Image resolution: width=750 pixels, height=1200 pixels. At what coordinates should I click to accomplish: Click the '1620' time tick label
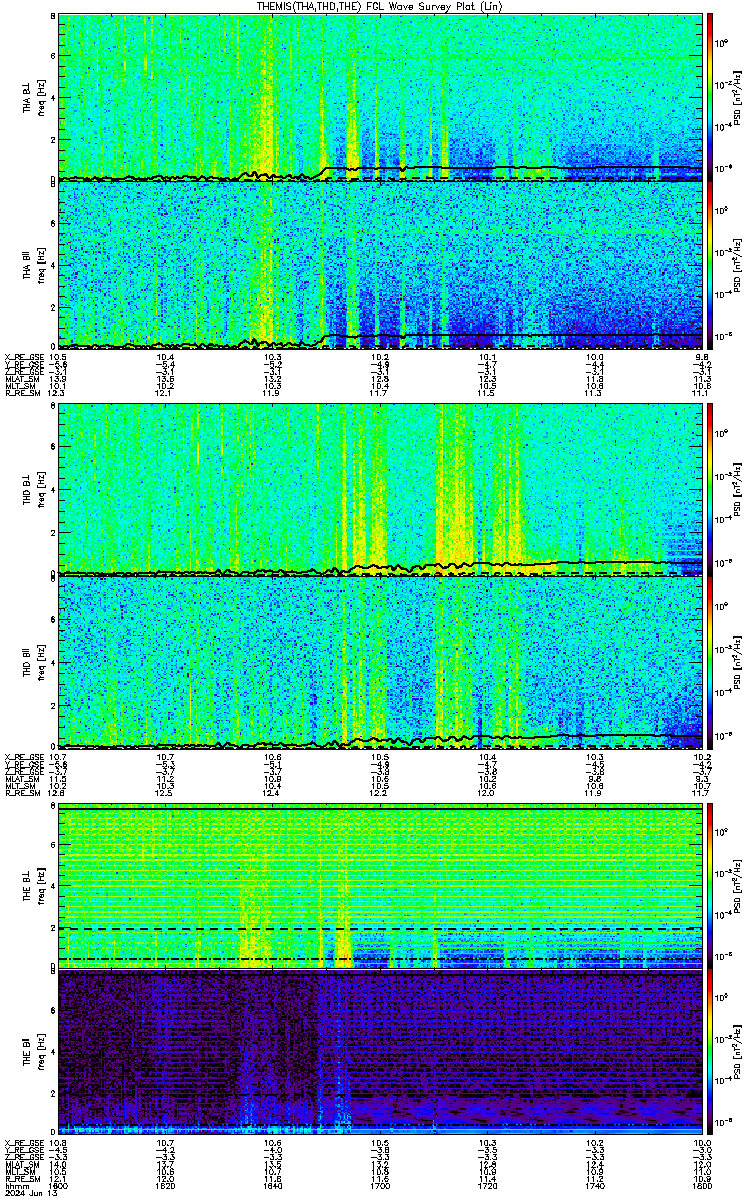(166, 1187)
